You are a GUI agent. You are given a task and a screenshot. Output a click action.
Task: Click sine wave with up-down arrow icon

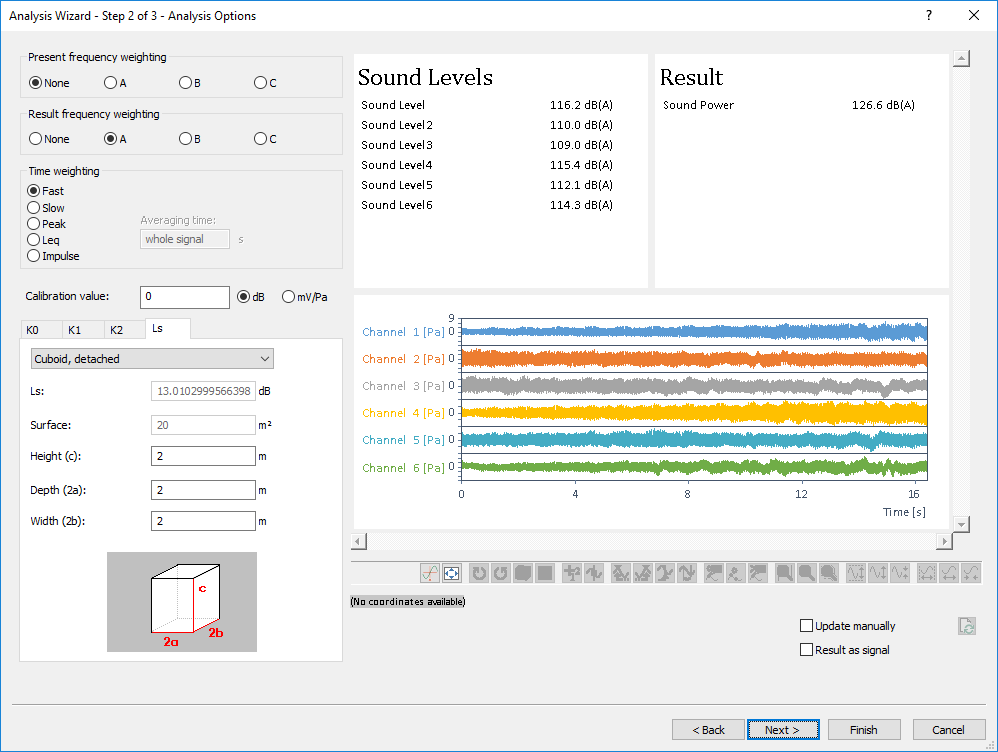coord(878,573)
